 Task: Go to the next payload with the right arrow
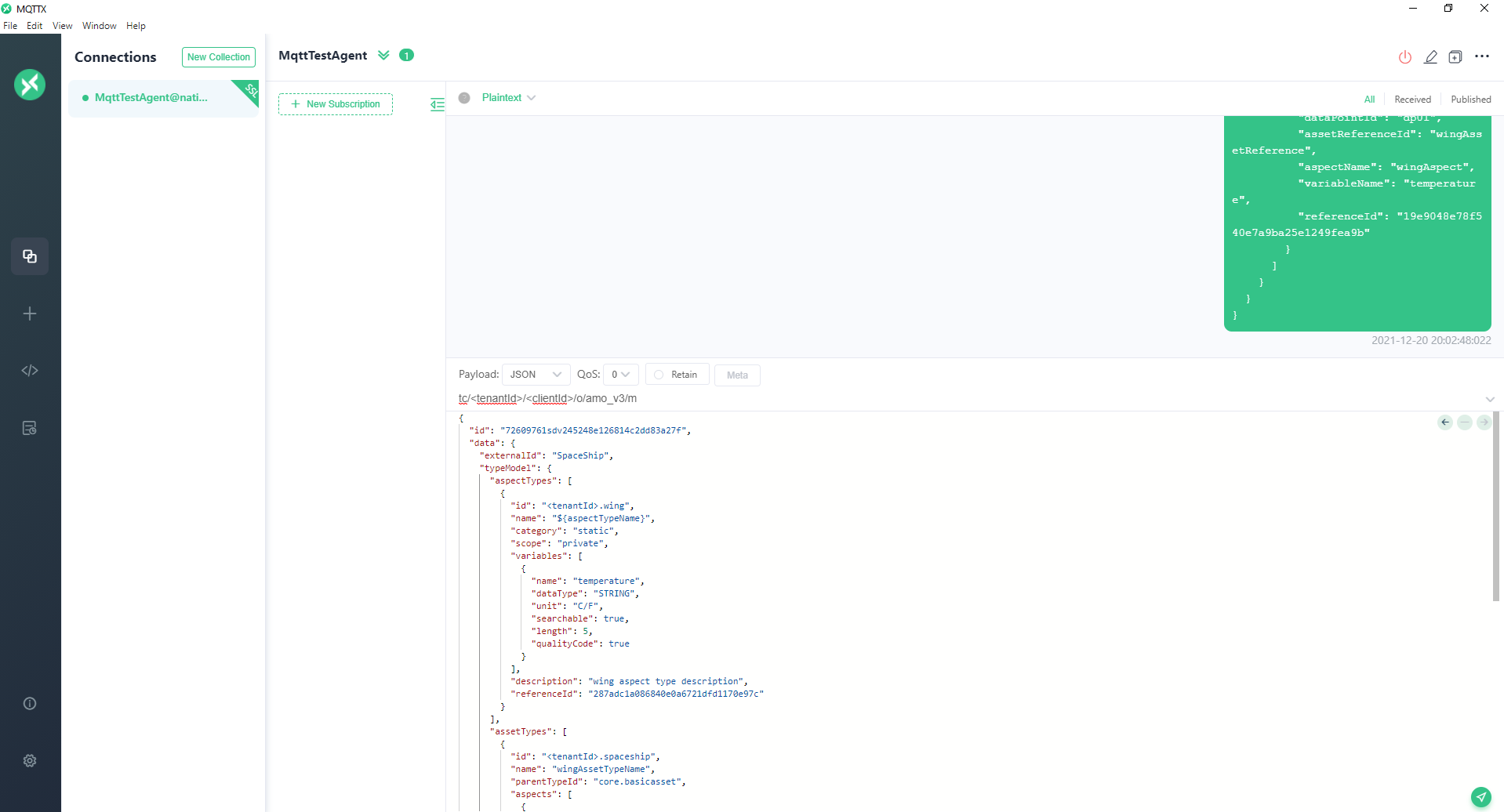[x=1484, y=422]
